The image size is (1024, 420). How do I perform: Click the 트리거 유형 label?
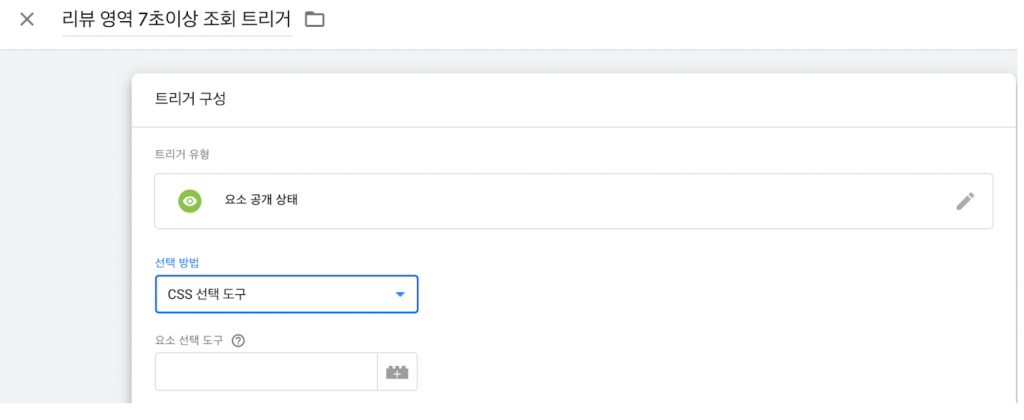point(182,154)
